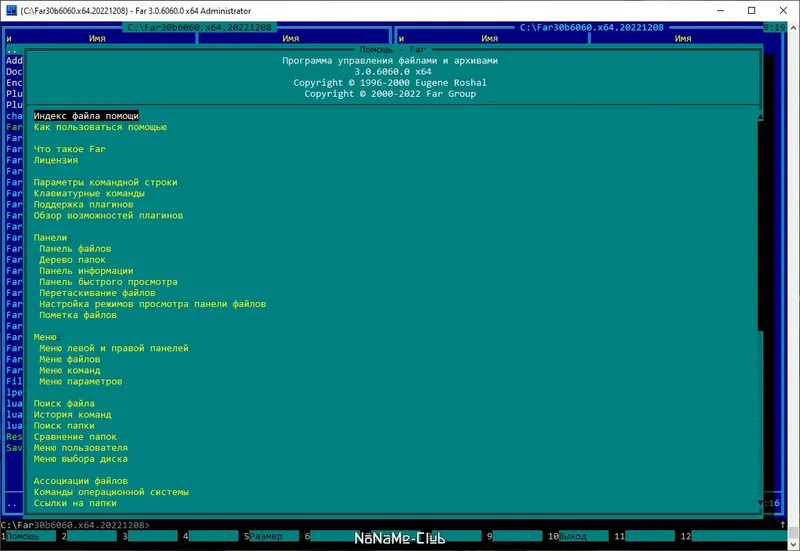Minimize the Far window

[x=721, y=10]
